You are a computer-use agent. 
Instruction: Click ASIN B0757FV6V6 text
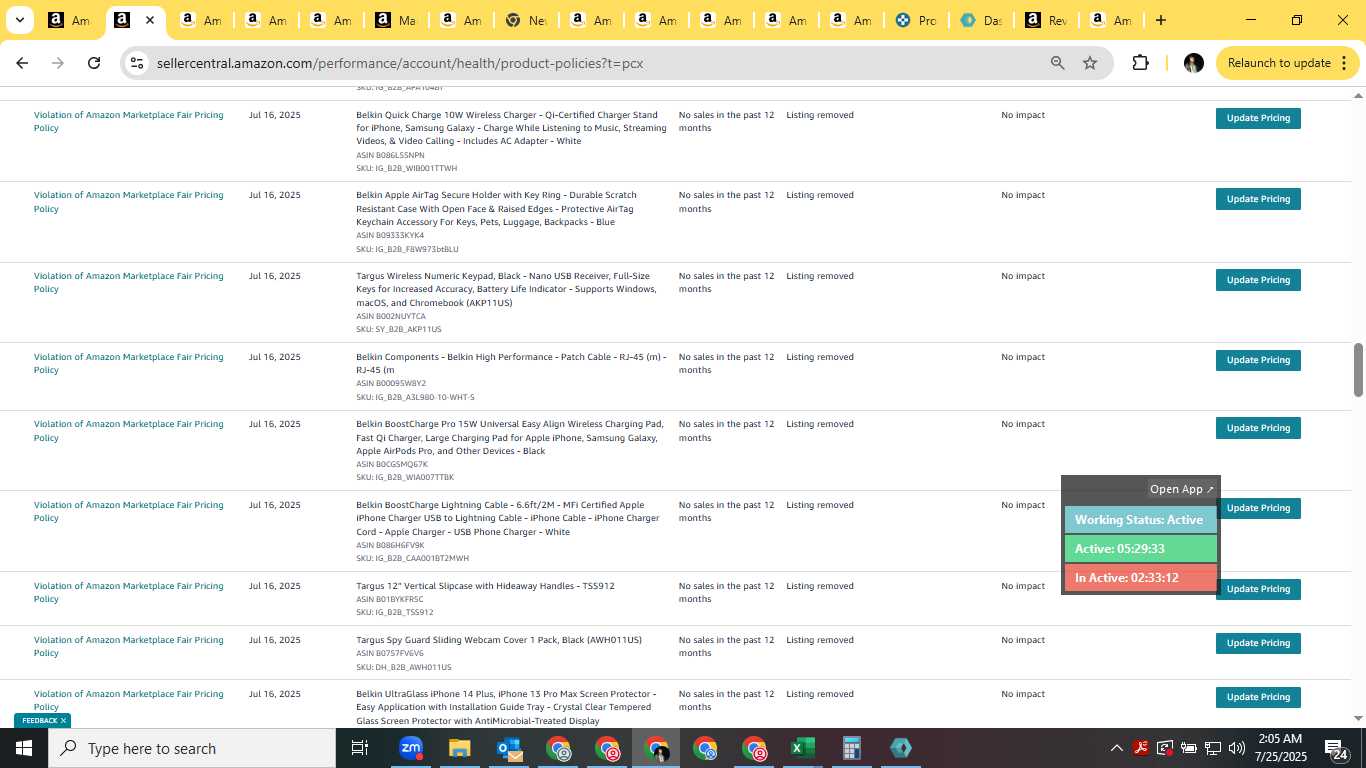tap(390, 653)
